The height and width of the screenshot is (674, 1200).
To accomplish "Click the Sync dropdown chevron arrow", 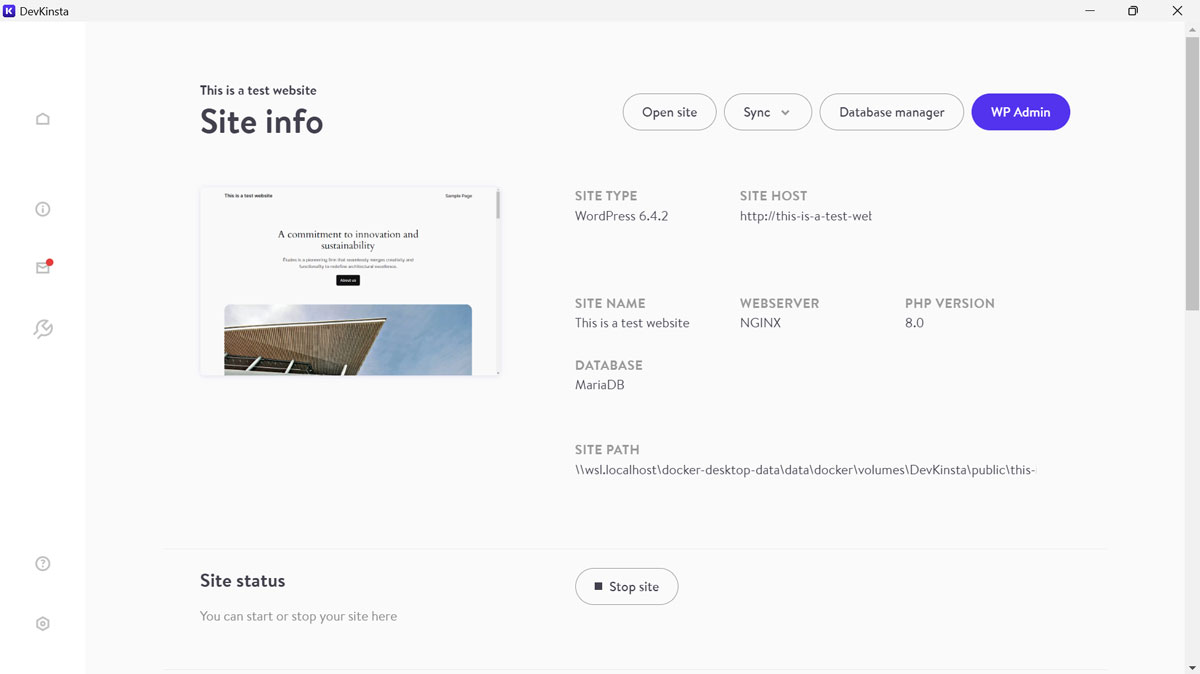I will click(x=785, y=113).
